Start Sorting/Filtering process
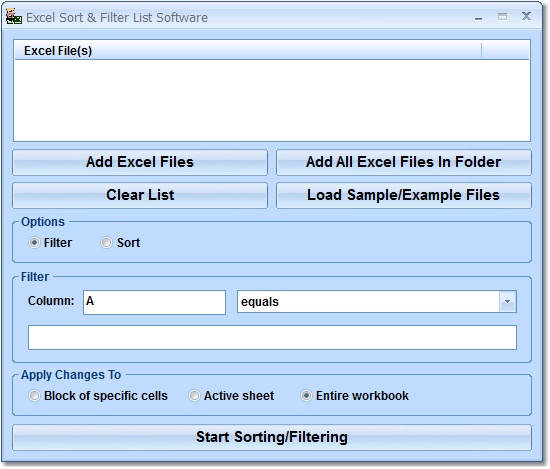Screen dimensions: 550x469 (x=272, y=437)
